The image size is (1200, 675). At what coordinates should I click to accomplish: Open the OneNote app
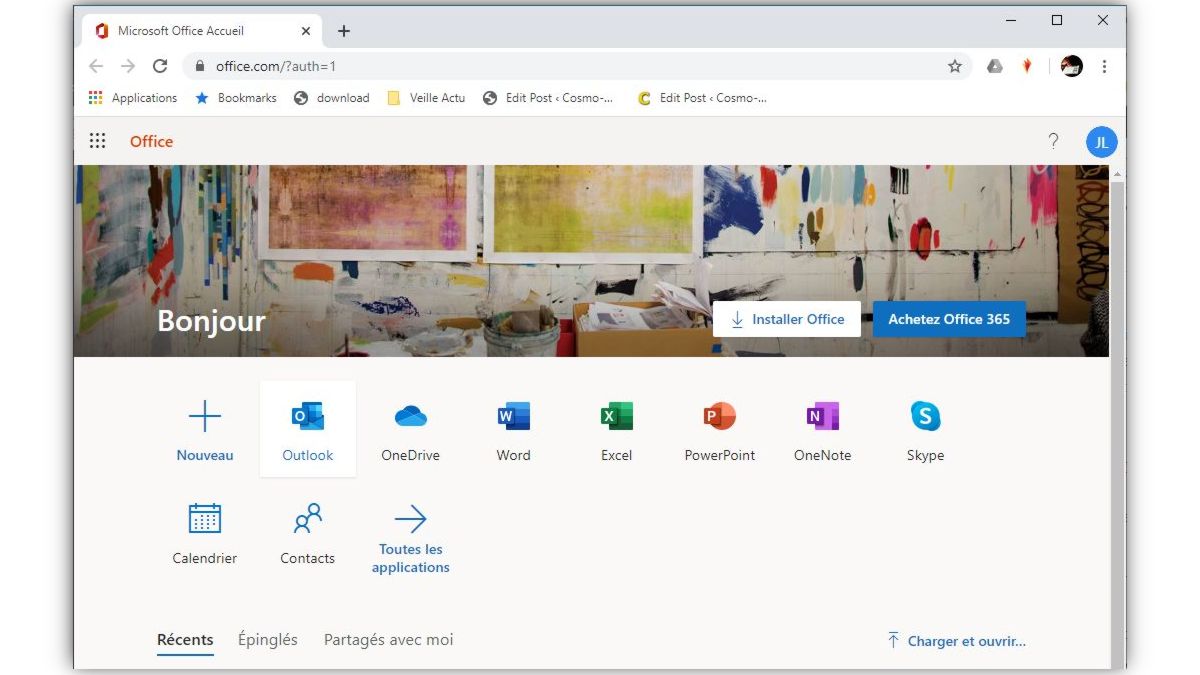coord(822,417)
